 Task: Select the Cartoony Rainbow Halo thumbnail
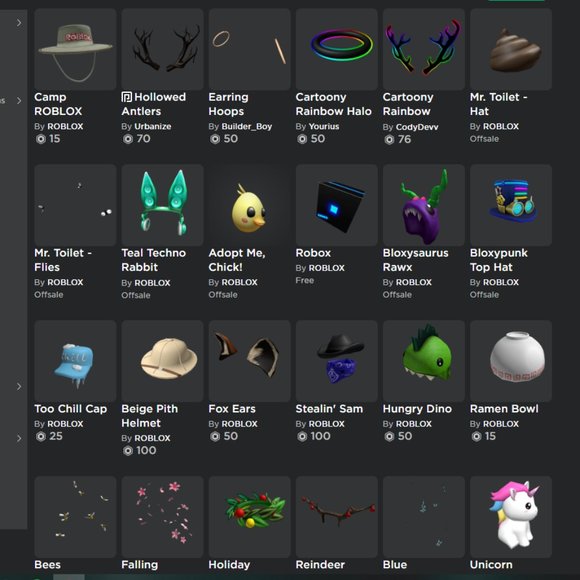coord(337,49)
